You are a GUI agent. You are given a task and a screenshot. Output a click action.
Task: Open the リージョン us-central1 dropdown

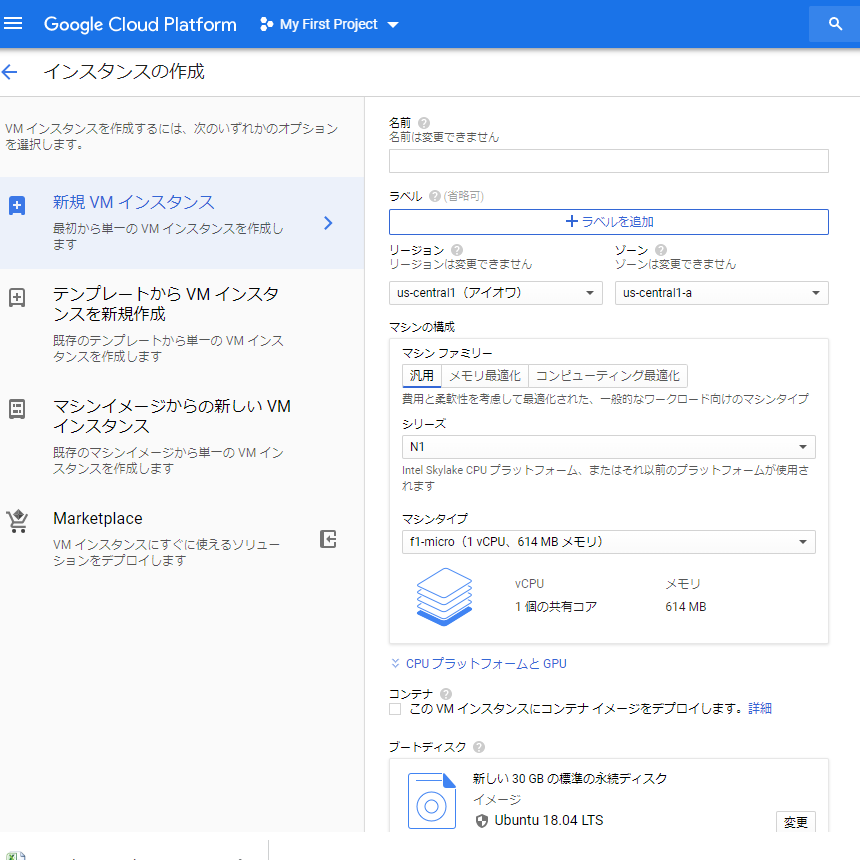496,293
